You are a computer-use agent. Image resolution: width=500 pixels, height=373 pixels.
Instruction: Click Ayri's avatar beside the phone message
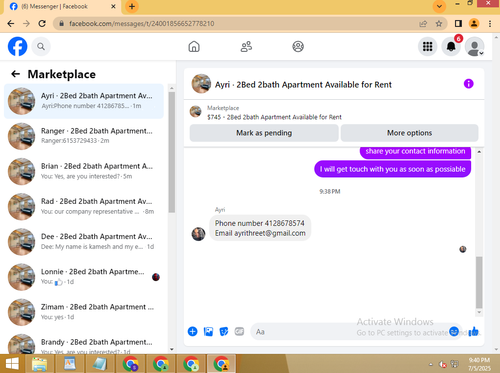tap(198, 234)
